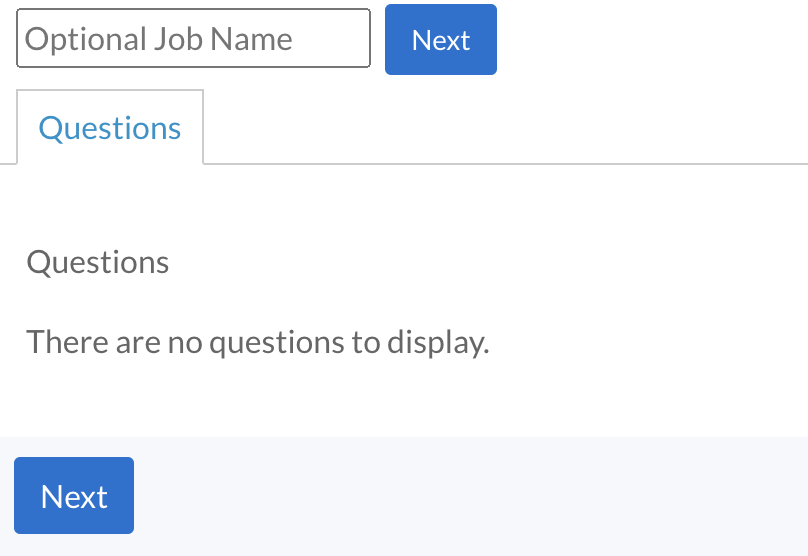Continue via Next at the page bottom
808x556 pixels.
pyautogui.click(x=74, y=496)
